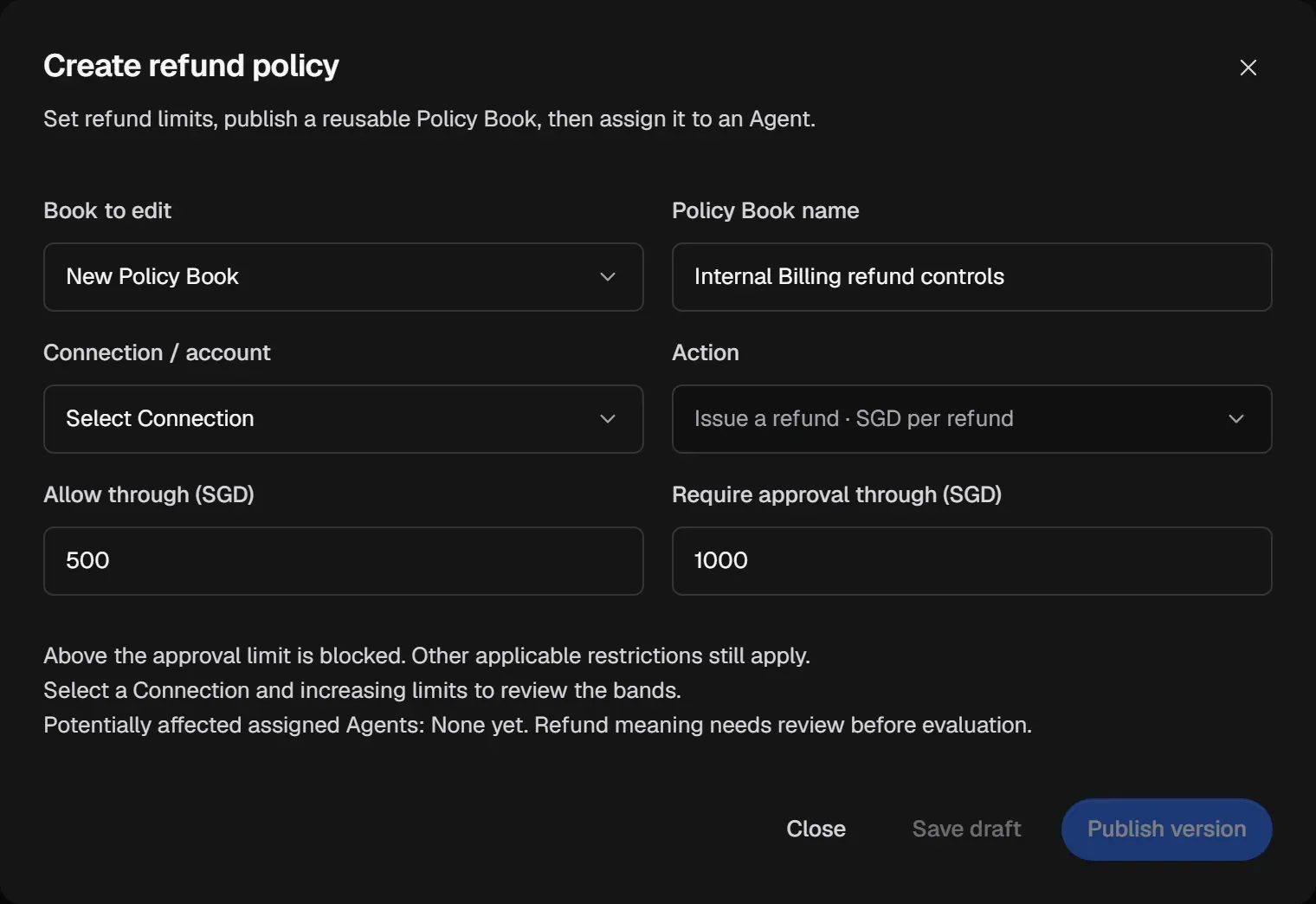1316x904 pixels.
Task: Close the Create refund policy dialog with X
Action: pyautogui.click(x=1248, y=68)
